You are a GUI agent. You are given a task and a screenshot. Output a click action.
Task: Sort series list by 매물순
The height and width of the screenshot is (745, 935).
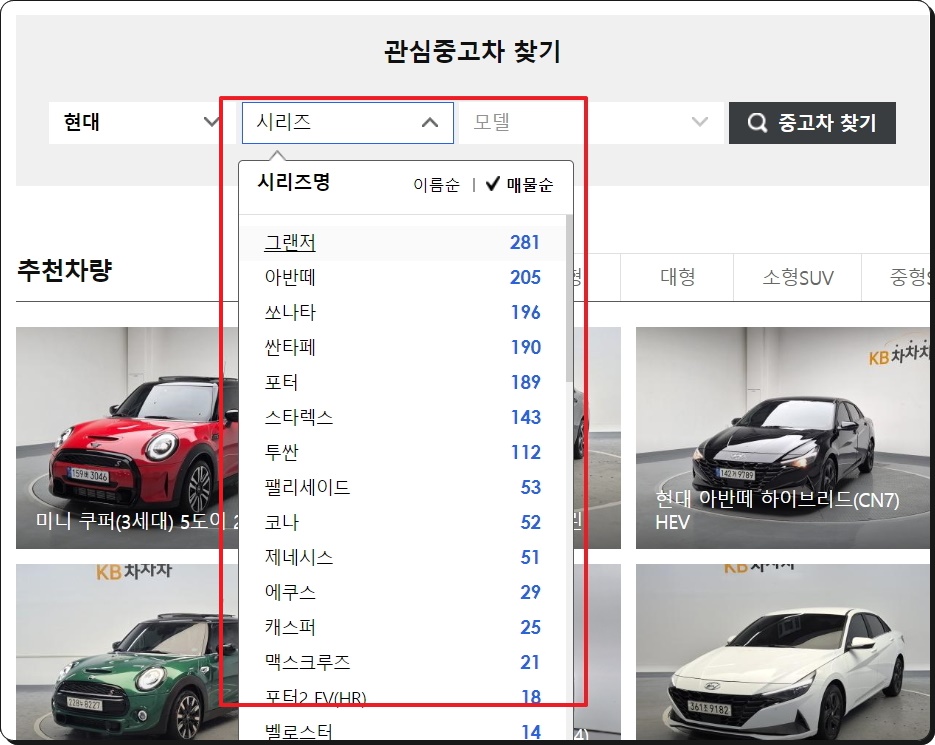click(x=530, y=185)
